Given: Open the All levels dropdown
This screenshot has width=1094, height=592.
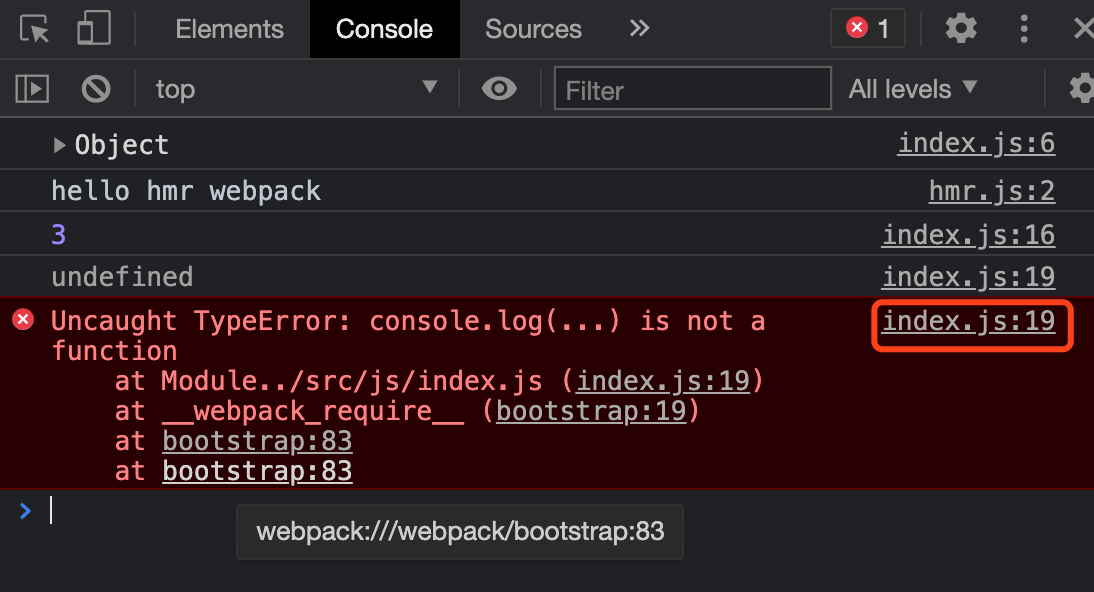Looking at the screenshot, I should 912,89.
